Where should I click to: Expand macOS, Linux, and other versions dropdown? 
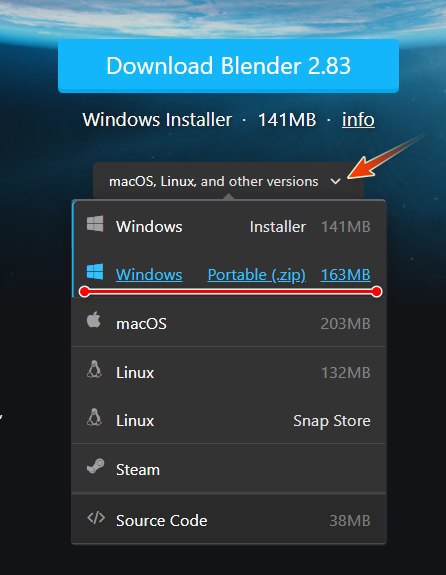(x=228, y=181)
